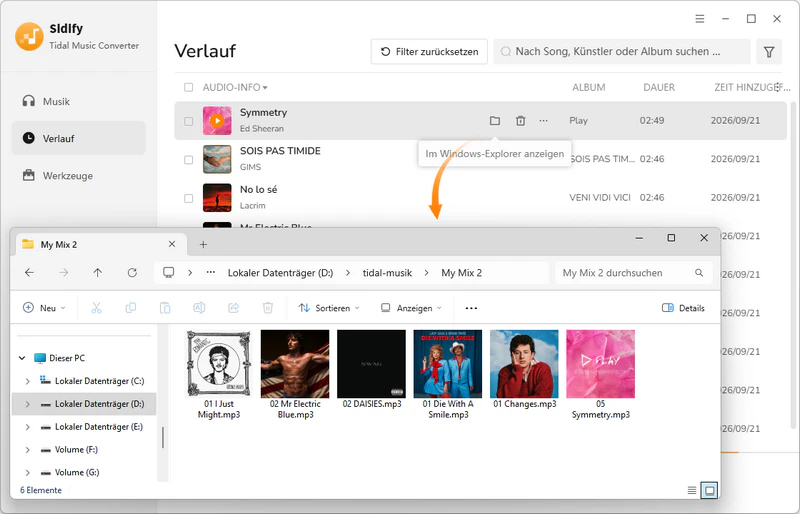Open the Werkzeuge section in sidebar
Viewport: 800px width, 514px height.
click(79, 176)
